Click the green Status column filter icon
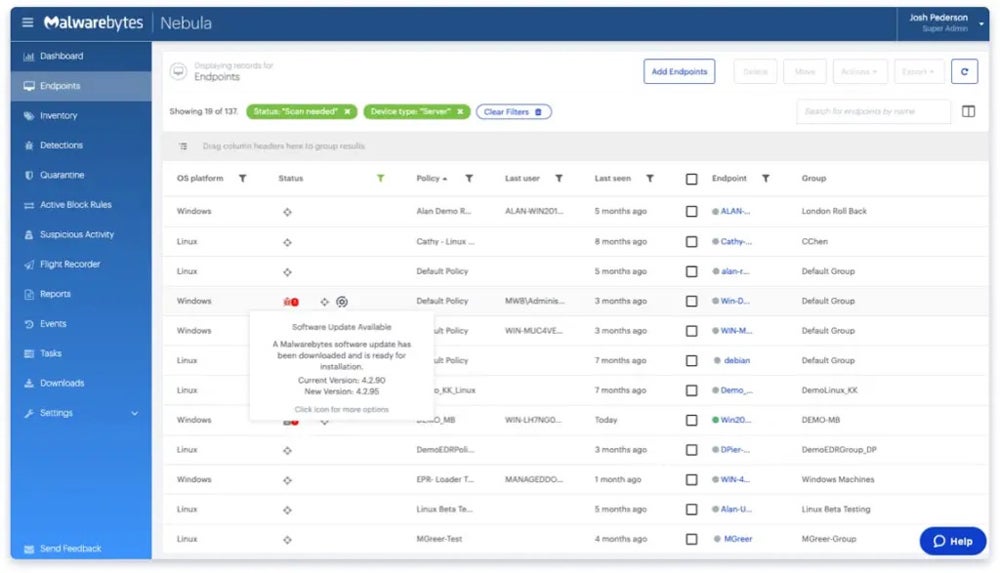 click(380, 179)
